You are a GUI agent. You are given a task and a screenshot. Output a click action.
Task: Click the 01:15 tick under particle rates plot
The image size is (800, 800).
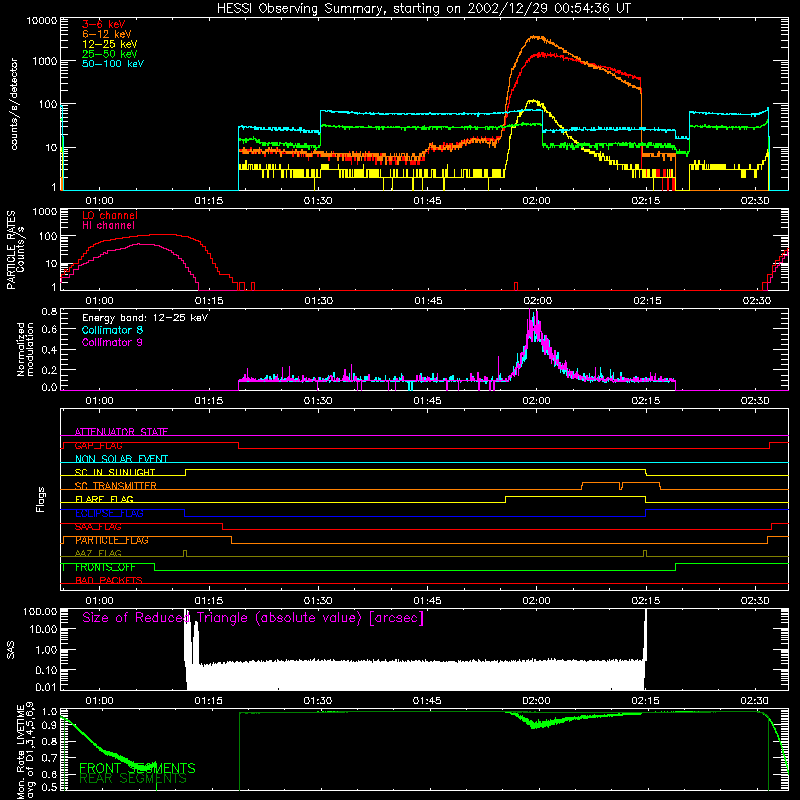[x=209, y=301]
